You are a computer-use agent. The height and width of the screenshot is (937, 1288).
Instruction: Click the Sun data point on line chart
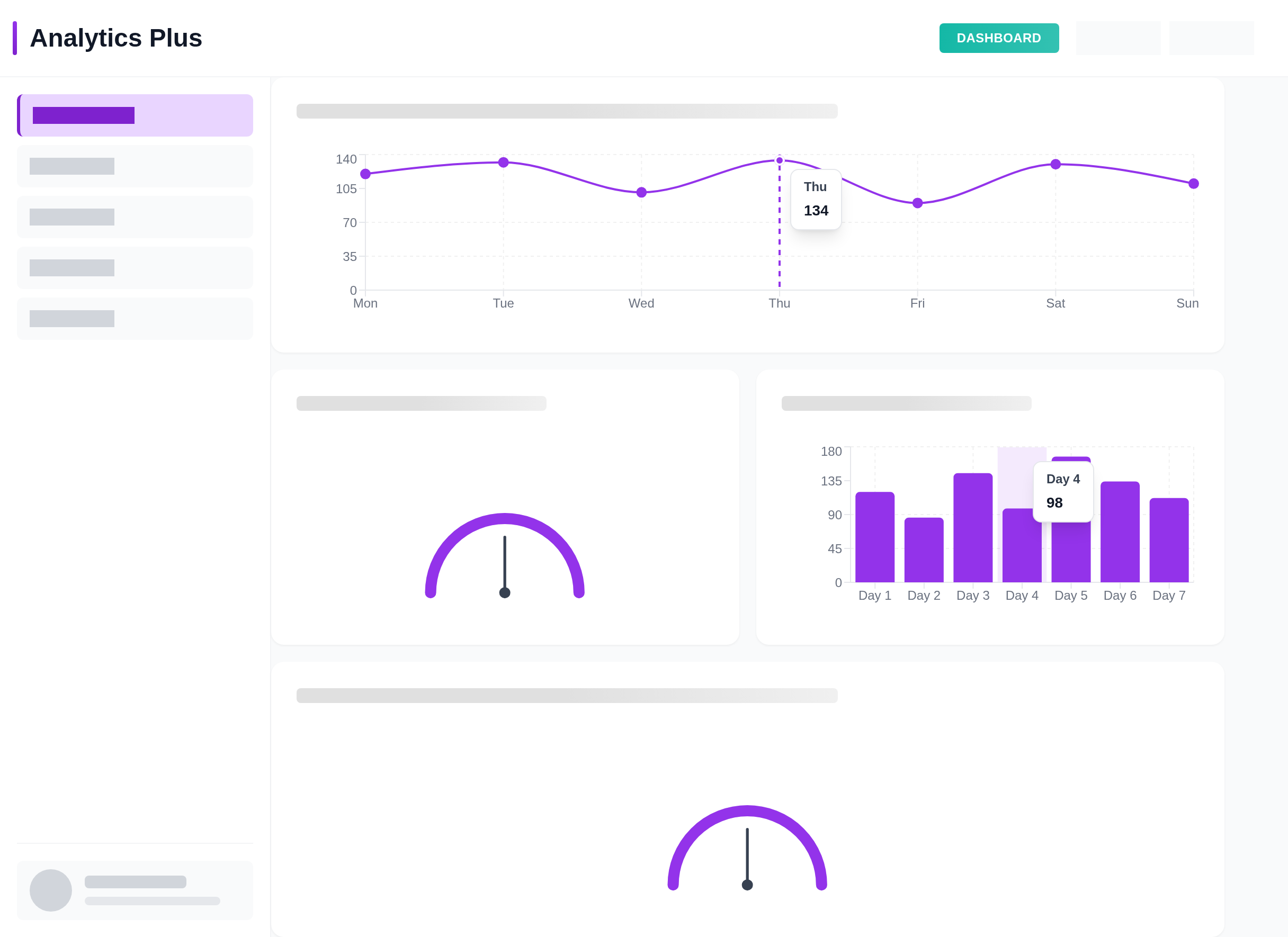pyautogui.click(x=1193, y=183)
